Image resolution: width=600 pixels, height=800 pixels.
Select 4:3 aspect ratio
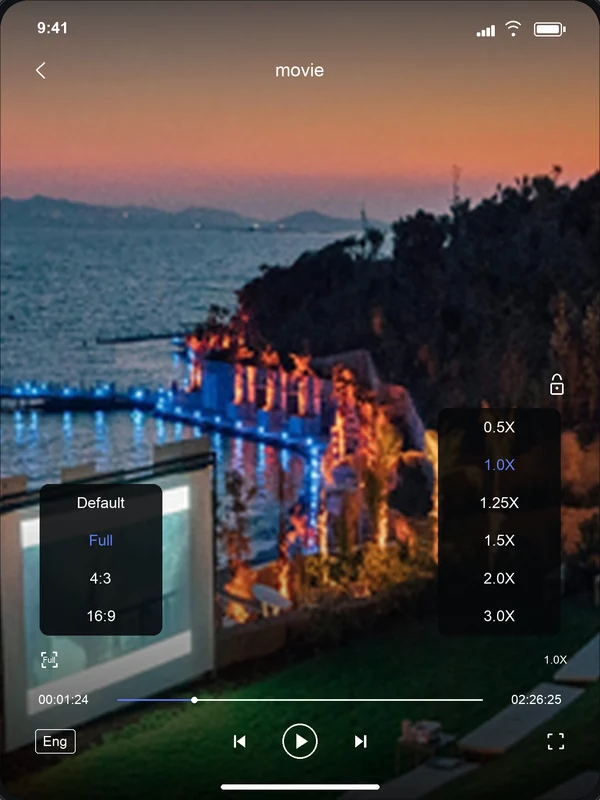(101, 578)
